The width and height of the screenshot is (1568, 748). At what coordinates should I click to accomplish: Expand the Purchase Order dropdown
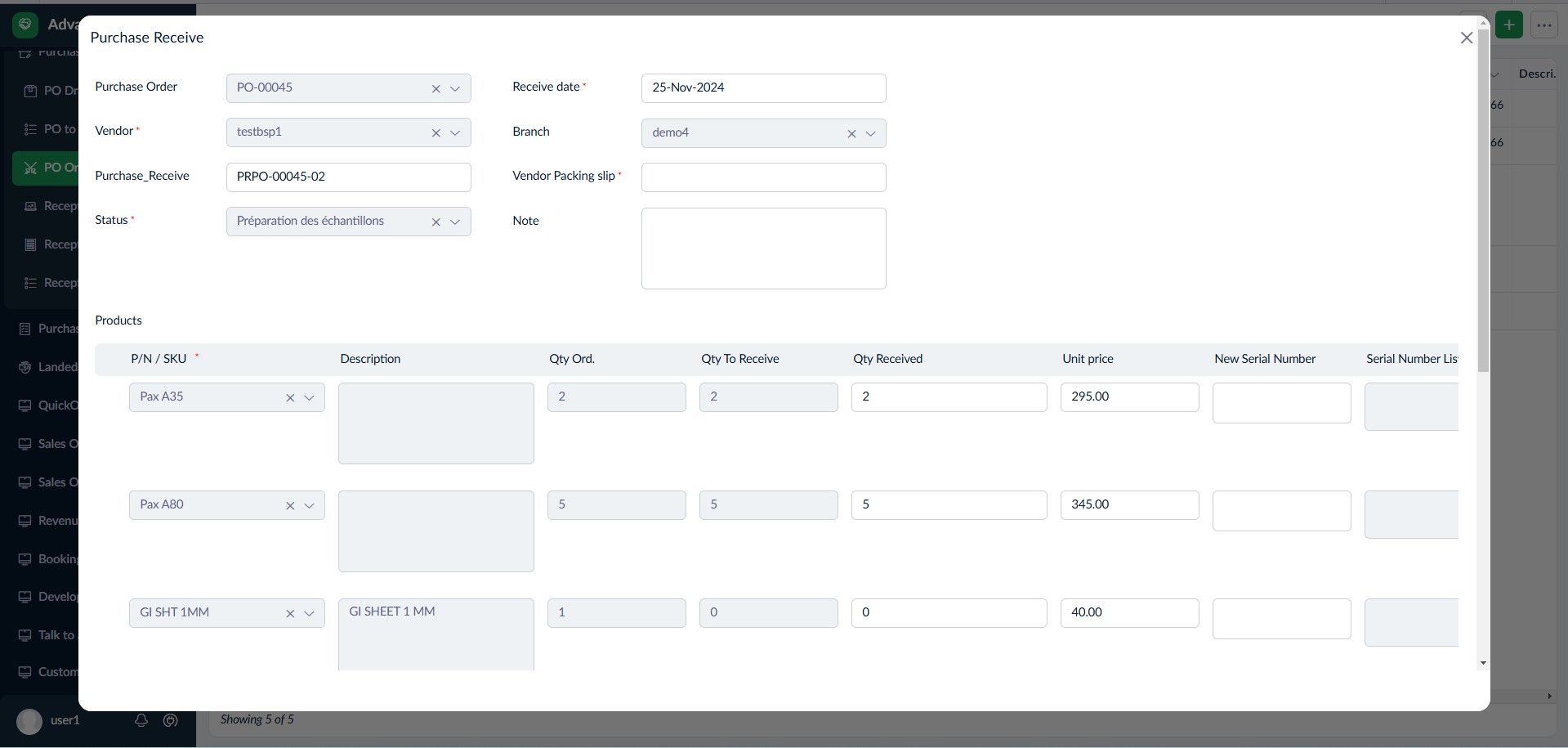[455, 89]
